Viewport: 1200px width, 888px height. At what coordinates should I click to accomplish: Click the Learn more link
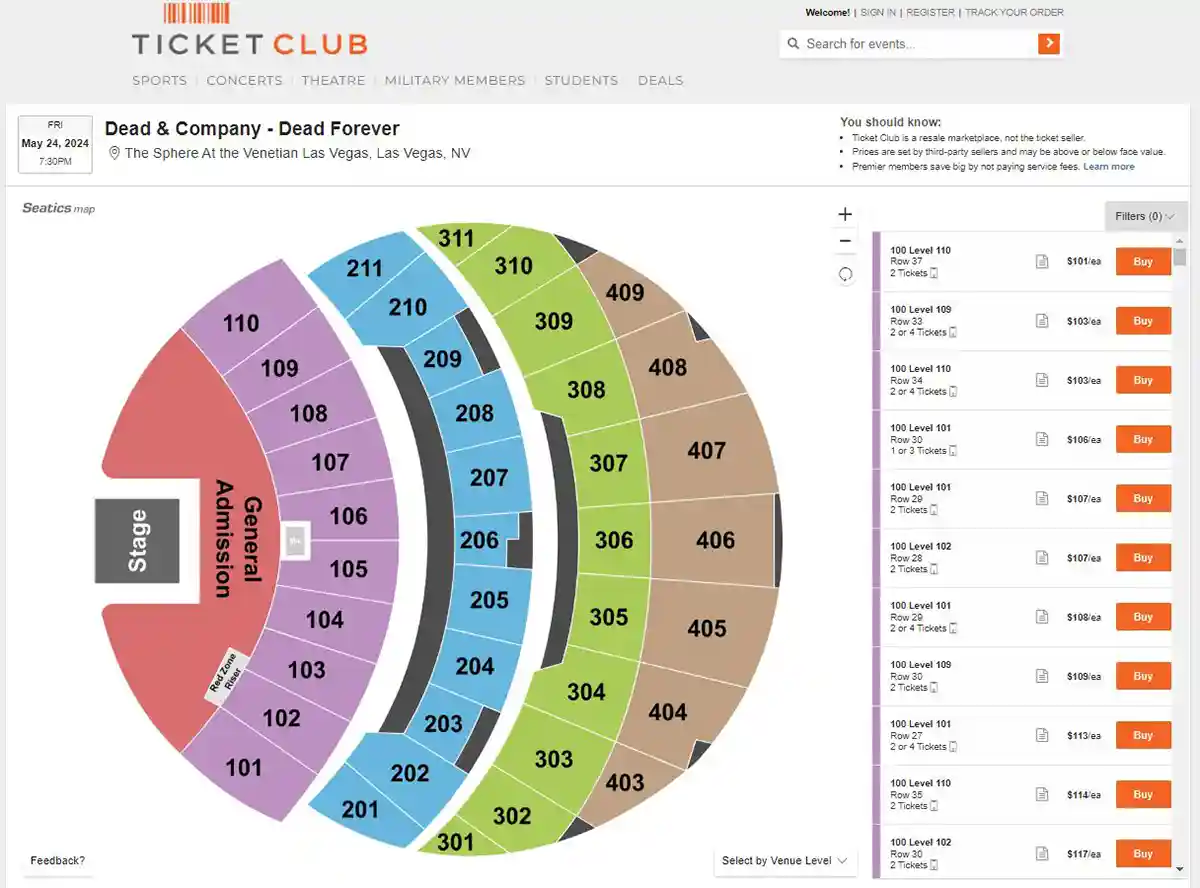click(x=1109, y=167)
